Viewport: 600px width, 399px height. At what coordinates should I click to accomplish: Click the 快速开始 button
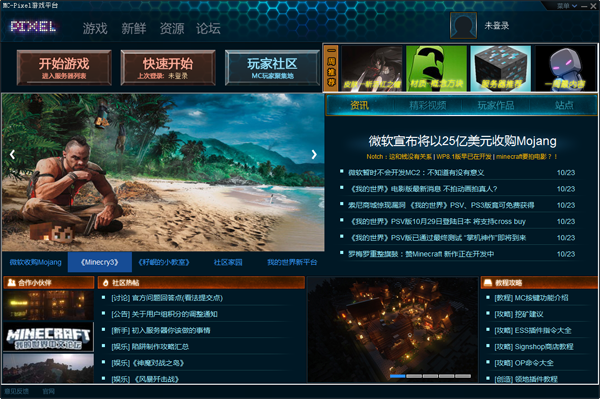point(168,68)
